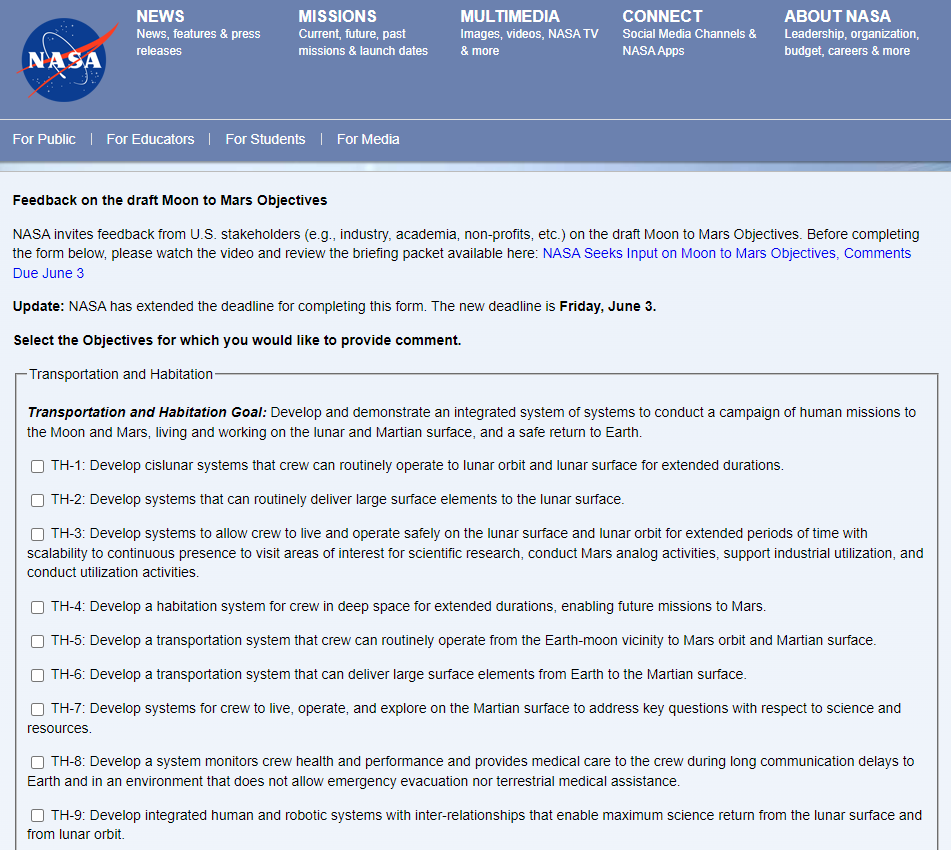The image size is (951, 850).
Task: Select the TH-8 crew health checkbox
Action: pyautogui.click(x=37, y=762)
